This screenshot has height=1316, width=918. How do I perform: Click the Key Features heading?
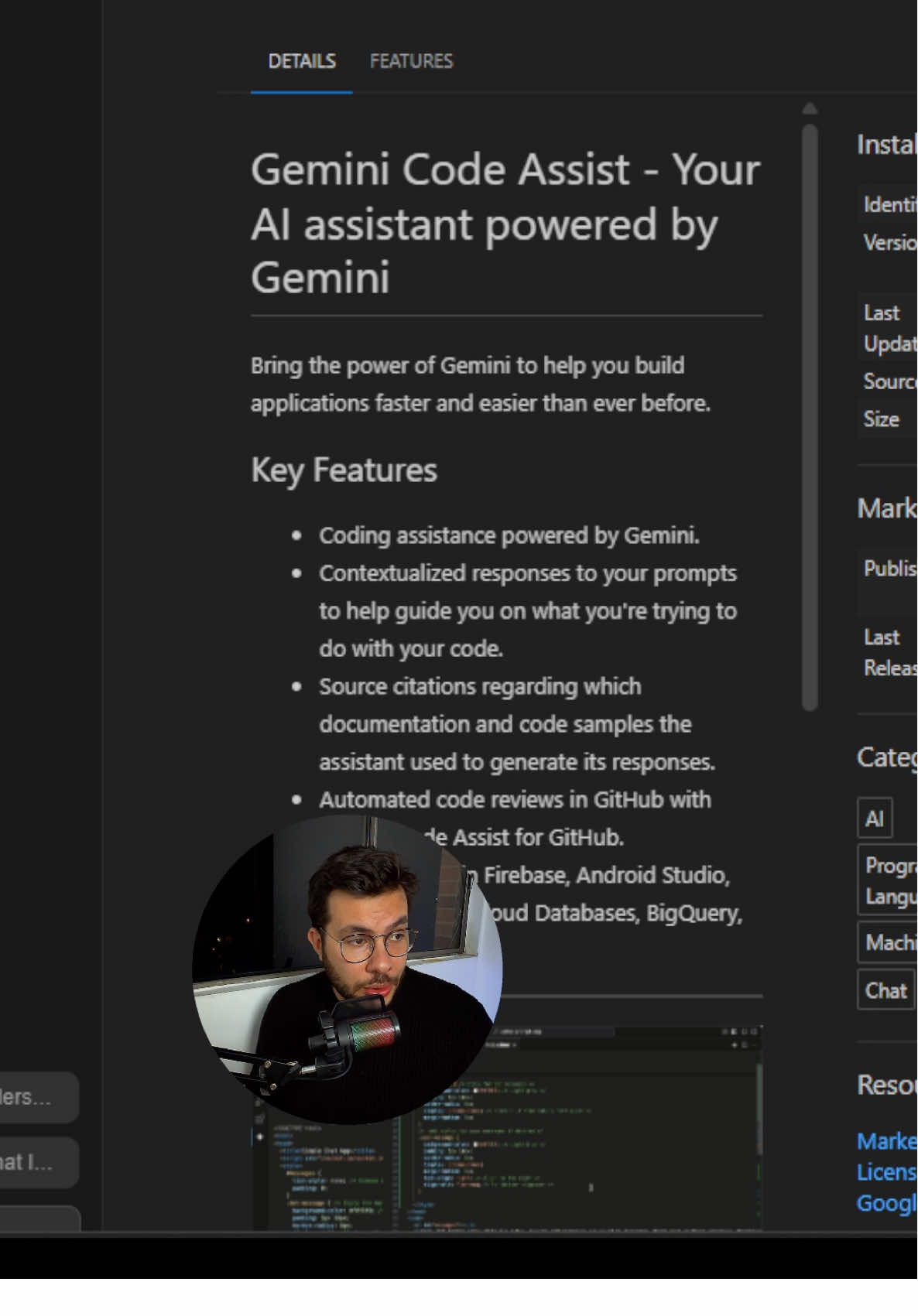click(344, 470)
